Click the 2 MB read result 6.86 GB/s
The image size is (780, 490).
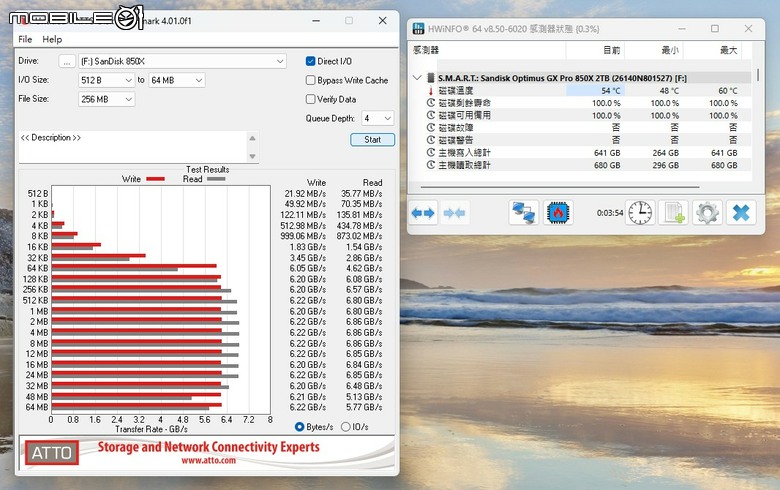(x=364, y=322)
